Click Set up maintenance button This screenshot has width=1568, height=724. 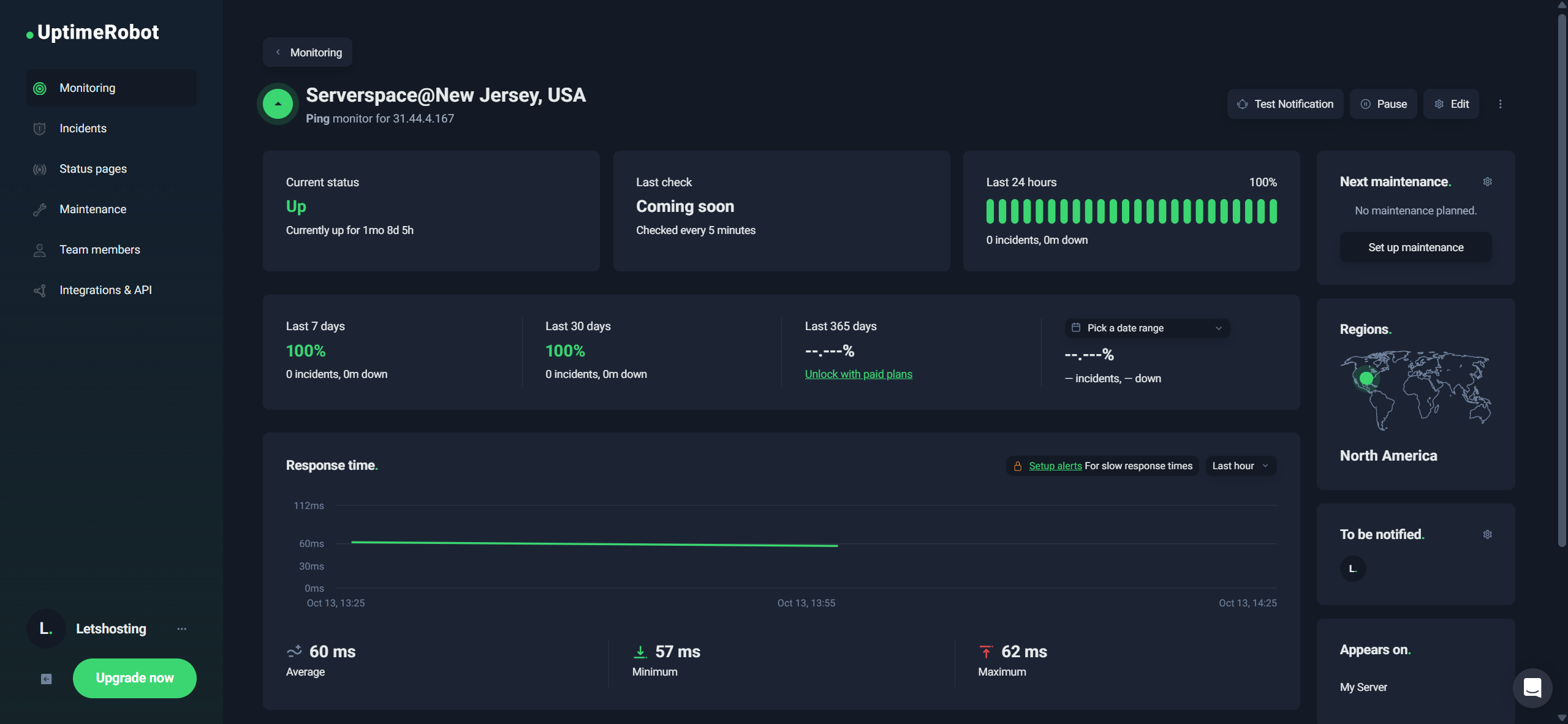click(x=1415, y=247)
